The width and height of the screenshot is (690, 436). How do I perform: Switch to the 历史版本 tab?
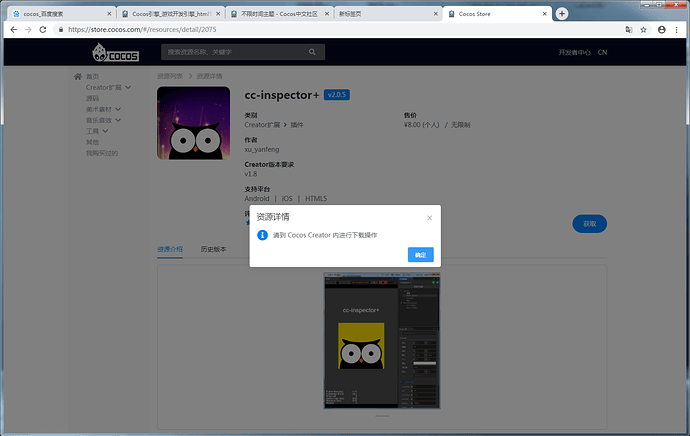point(213,249)
